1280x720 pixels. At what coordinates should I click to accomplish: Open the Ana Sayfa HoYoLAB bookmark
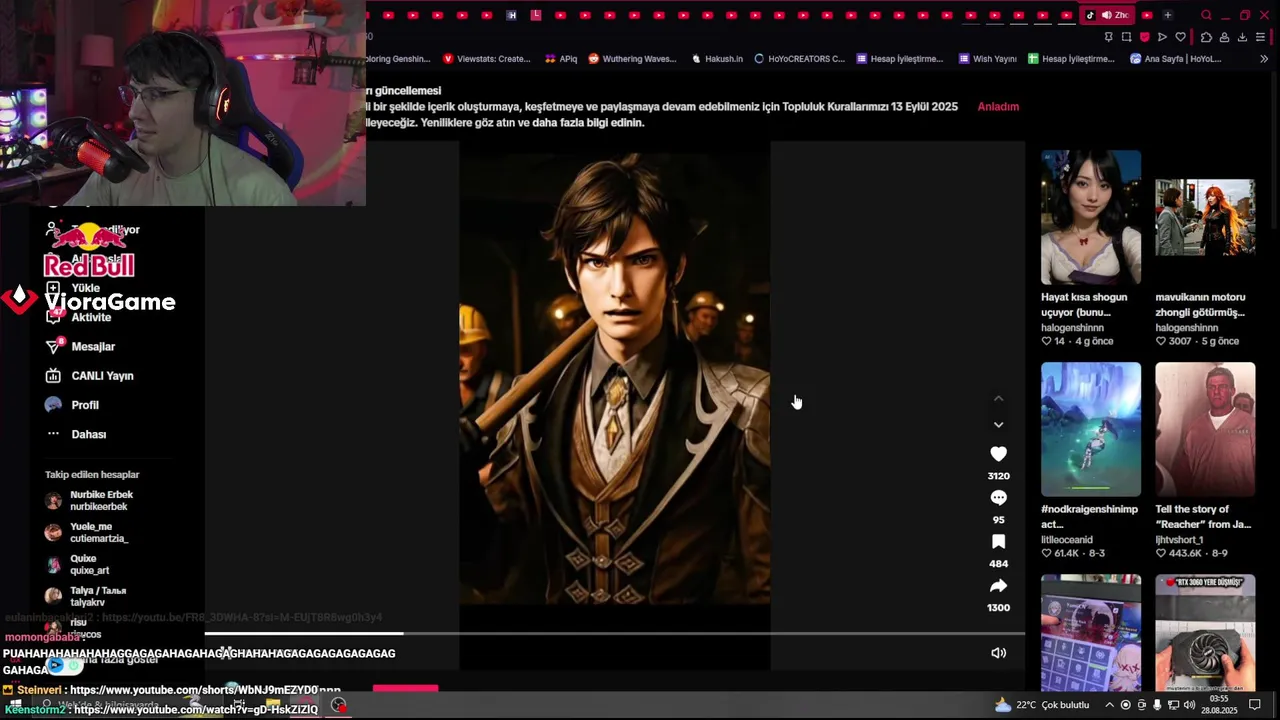1176,59
